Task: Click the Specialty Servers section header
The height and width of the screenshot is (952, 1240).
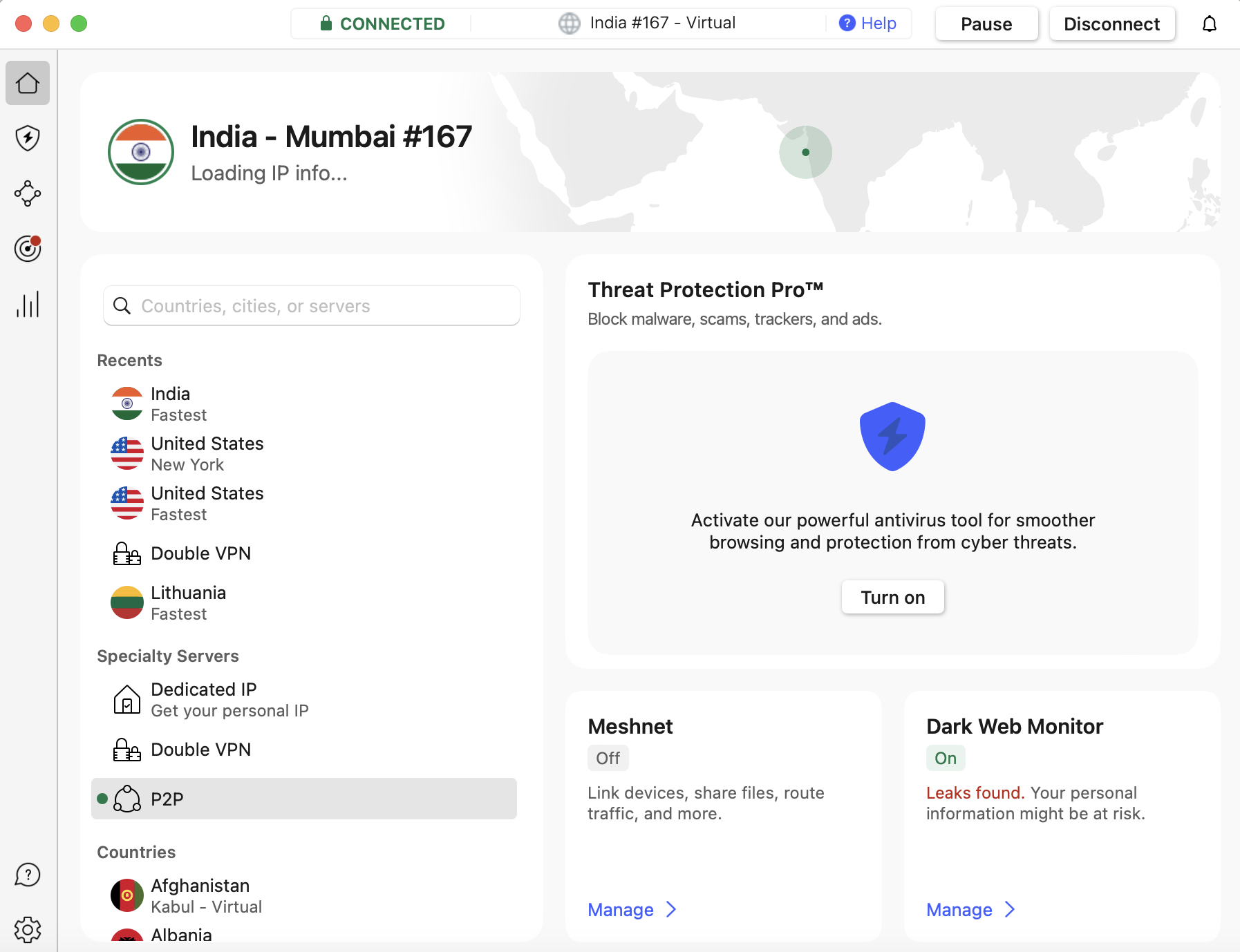Action: (x=168, y=656)
